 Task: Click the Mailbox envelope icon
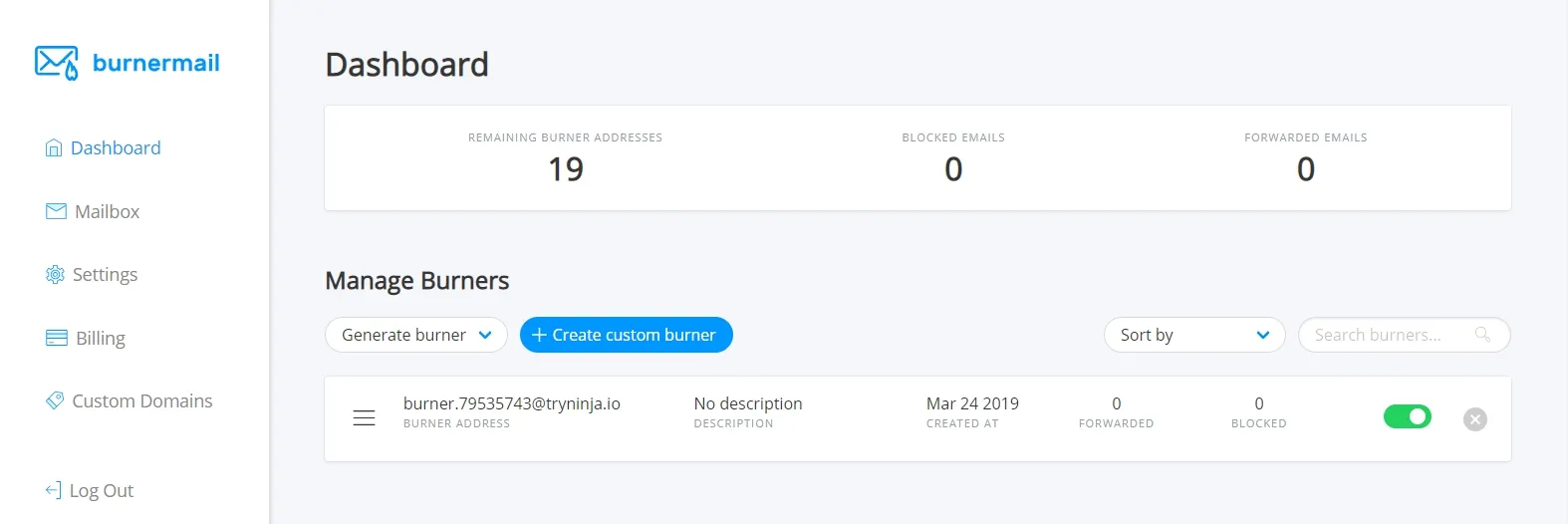[56, 211]
